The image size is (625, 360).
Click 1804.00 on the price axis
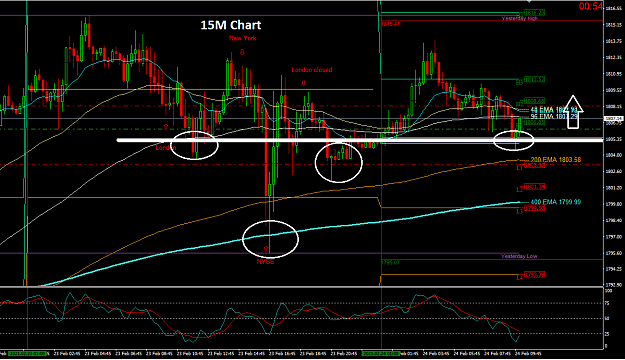613,155
